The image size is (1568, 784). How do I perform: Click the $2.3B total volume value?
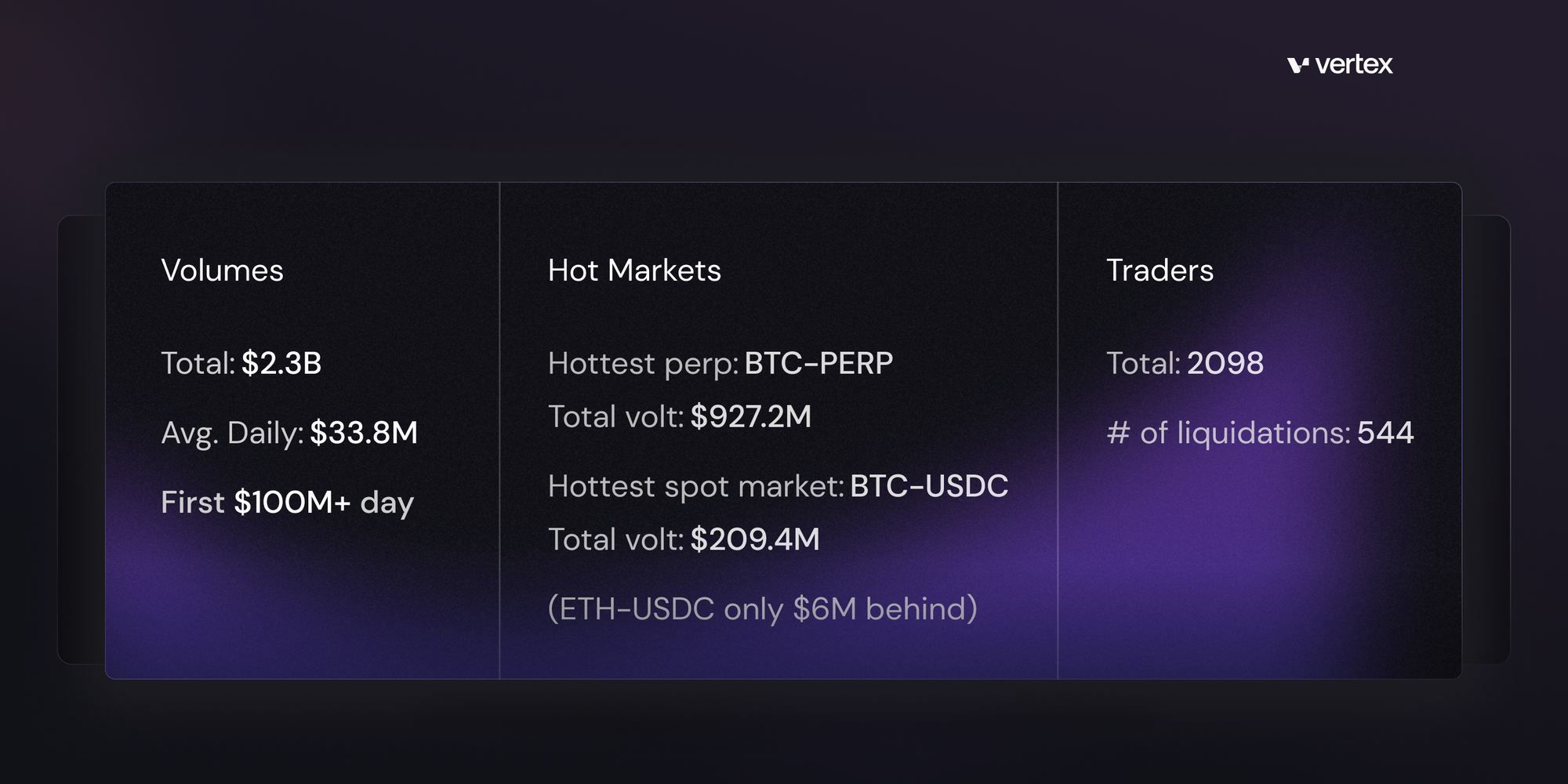pos(281,364)
